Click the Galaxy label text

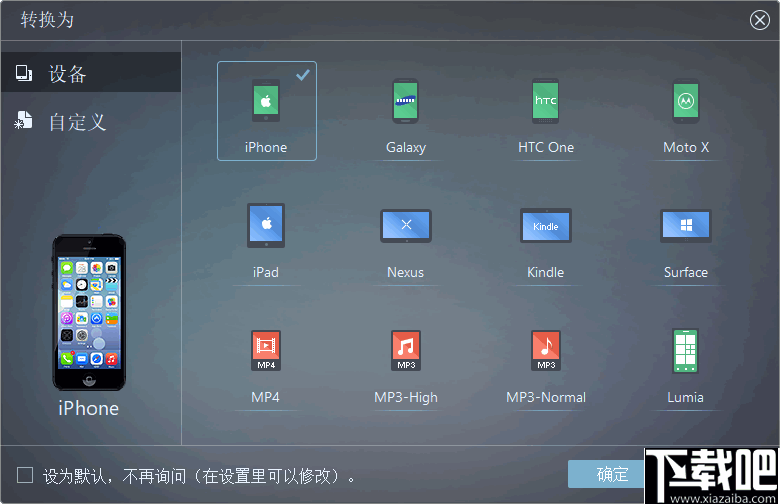click(x=406, y=148)
